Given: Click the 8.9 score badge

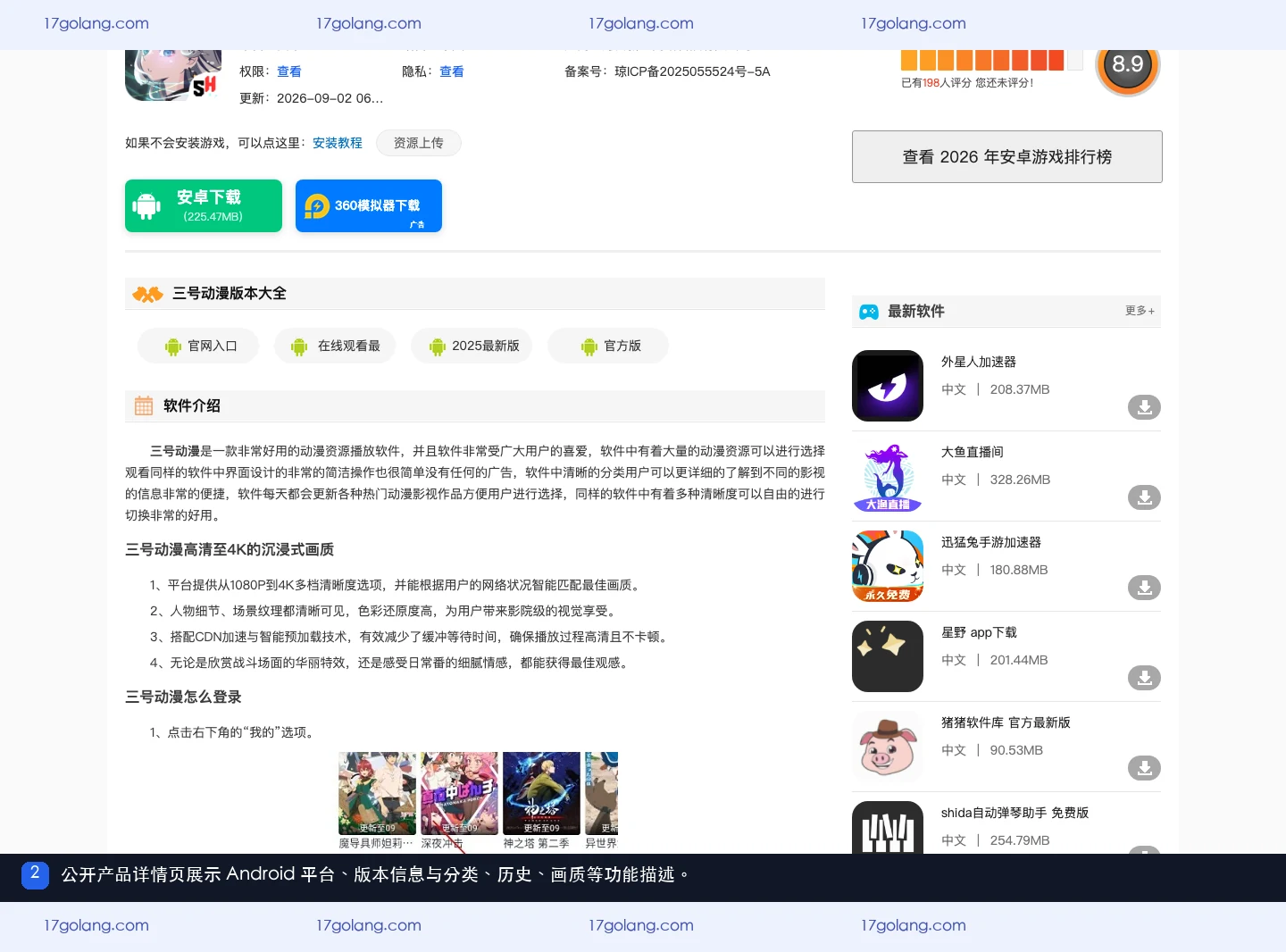Looking at the screenshot, I should tap(1127, 64).
